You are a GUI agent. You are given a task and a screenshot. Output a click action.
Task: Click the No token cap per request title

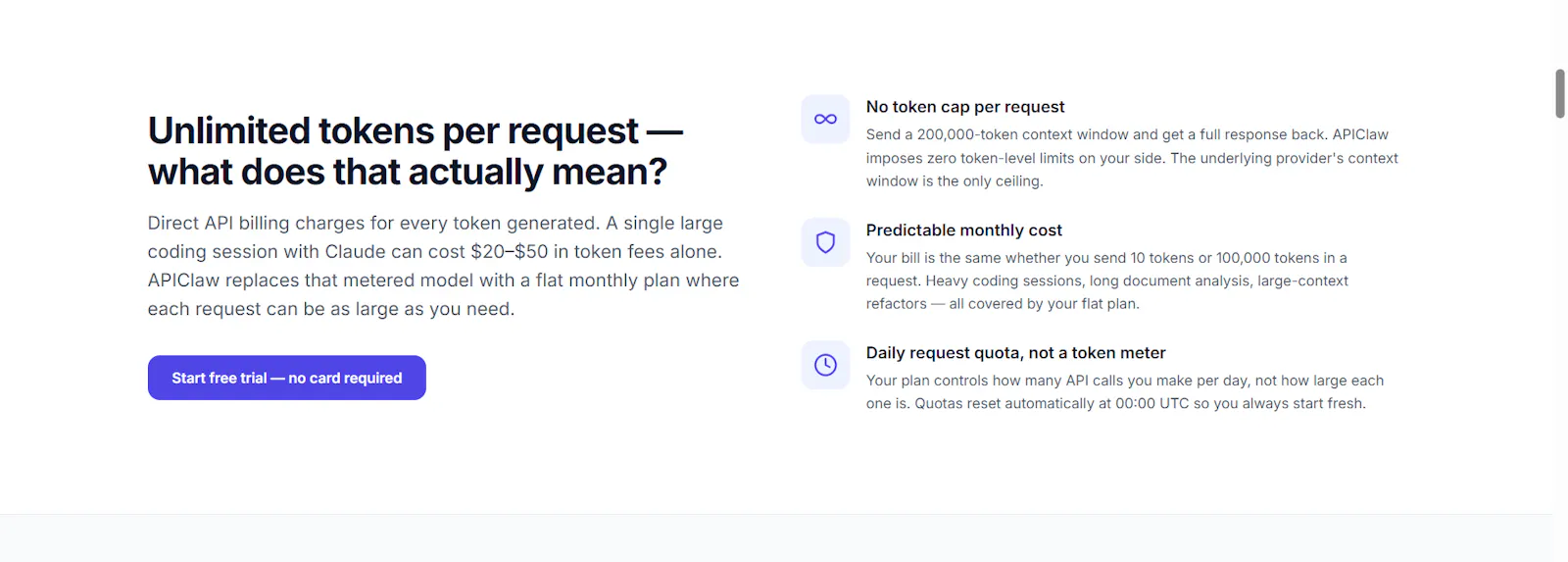[x=965, y=107]
